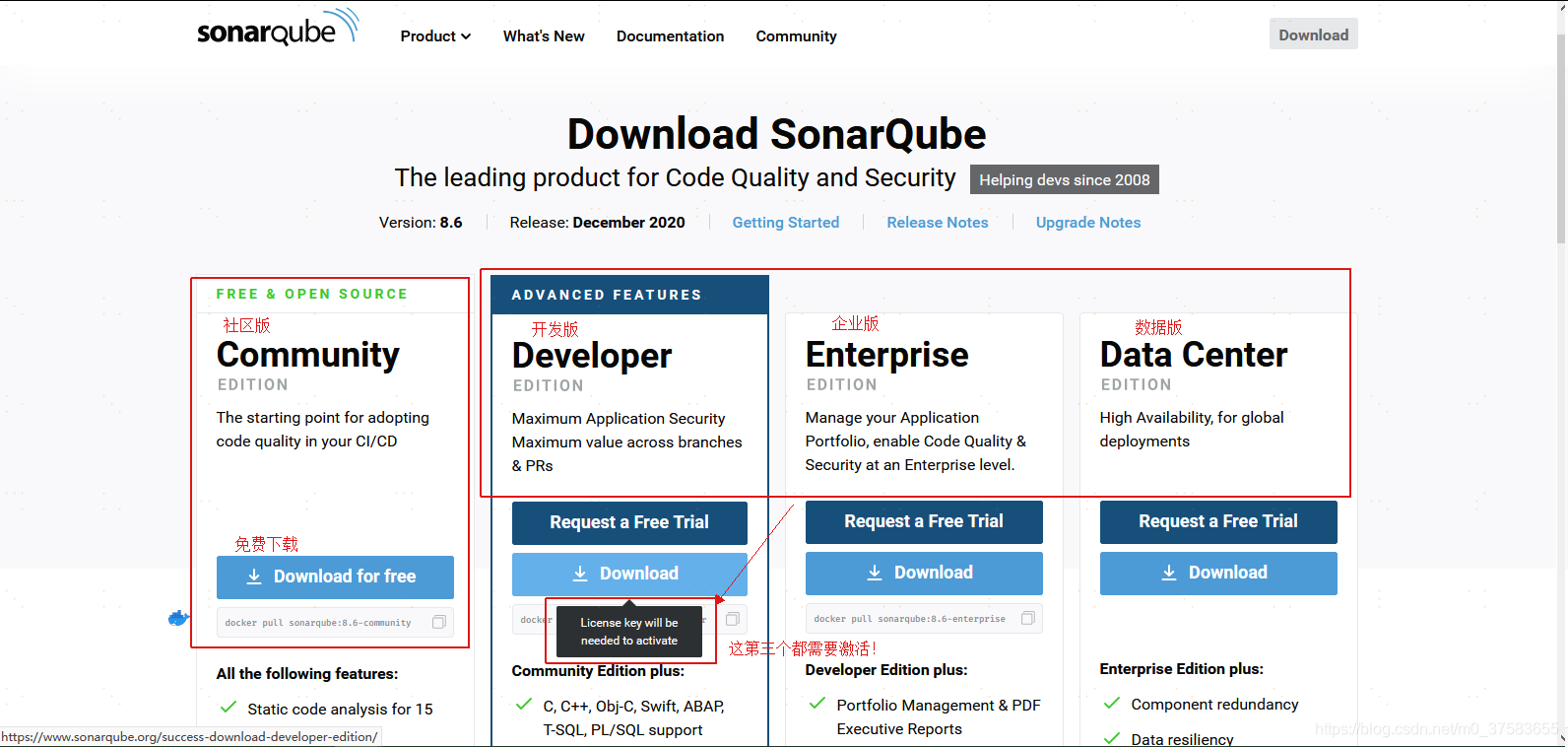Click the 'Version: 8.6' text
This screenshot has width=1568, height=747.
(421, 223)
